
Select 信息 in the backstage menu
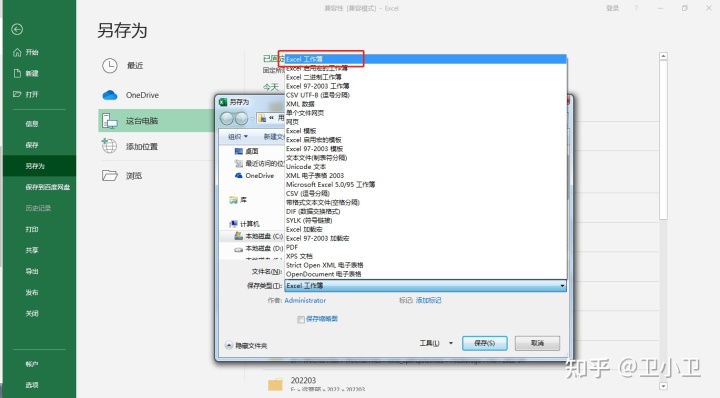(32, 124)
